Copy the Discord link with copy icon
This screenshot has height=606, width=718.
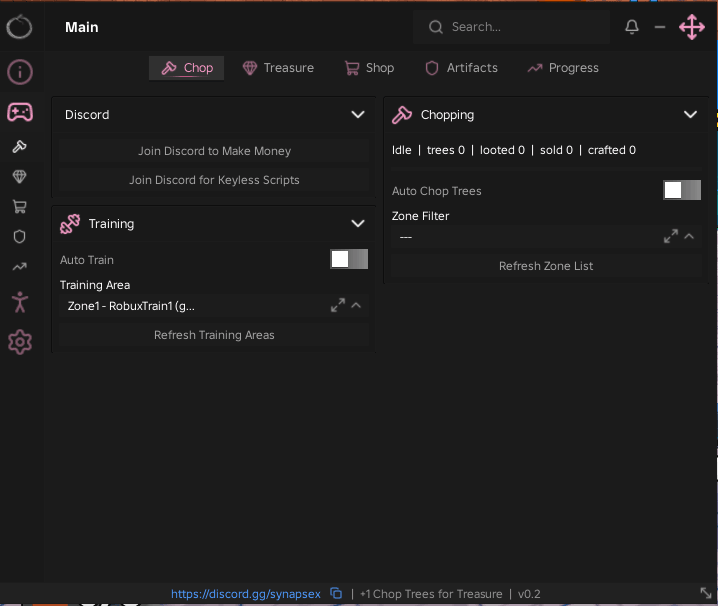(336, 593)
